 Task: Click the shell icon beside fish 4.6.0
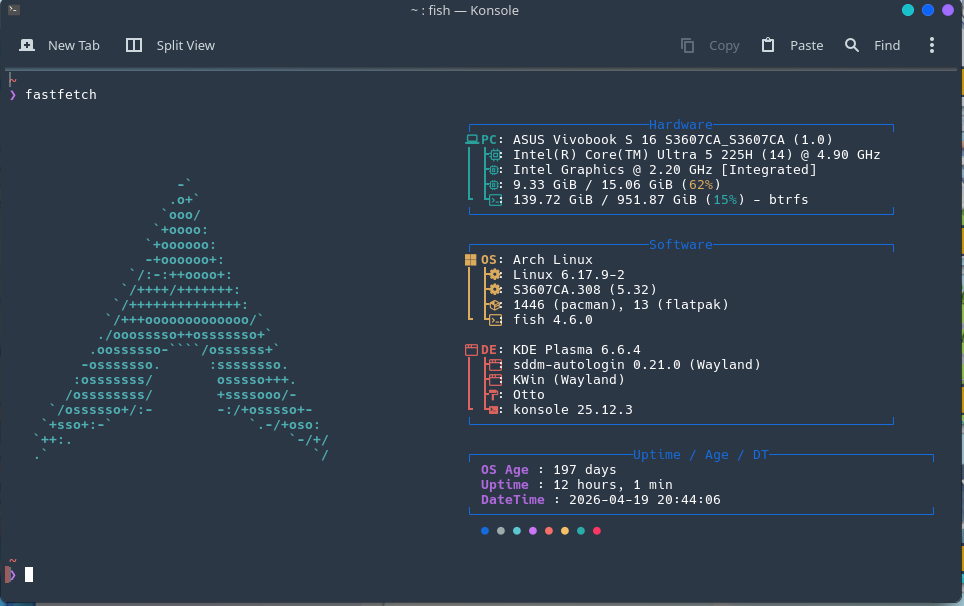pyautogui.click(x=496, y=320)
